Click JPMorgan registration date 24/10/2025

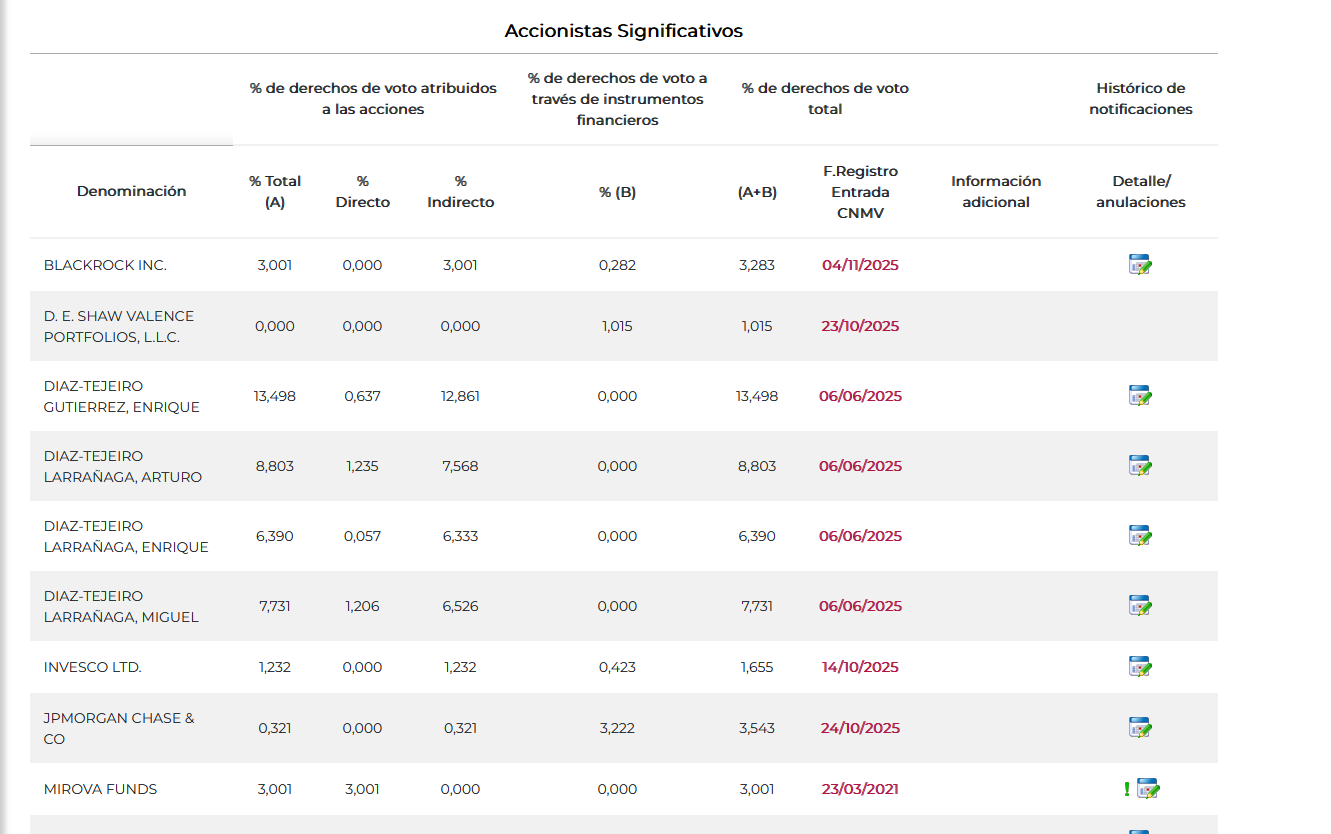(860, 728)
